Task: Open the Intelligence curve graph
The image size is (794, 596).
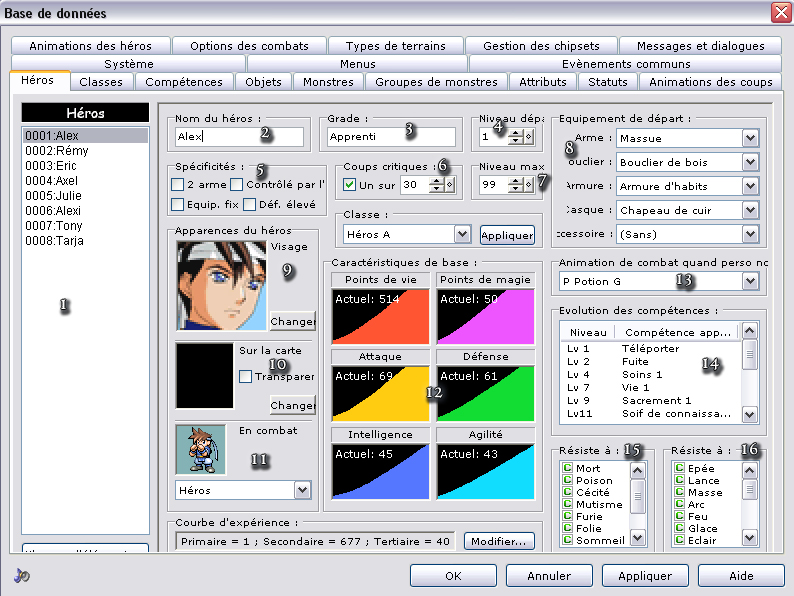Action: [x=380, y=471]
